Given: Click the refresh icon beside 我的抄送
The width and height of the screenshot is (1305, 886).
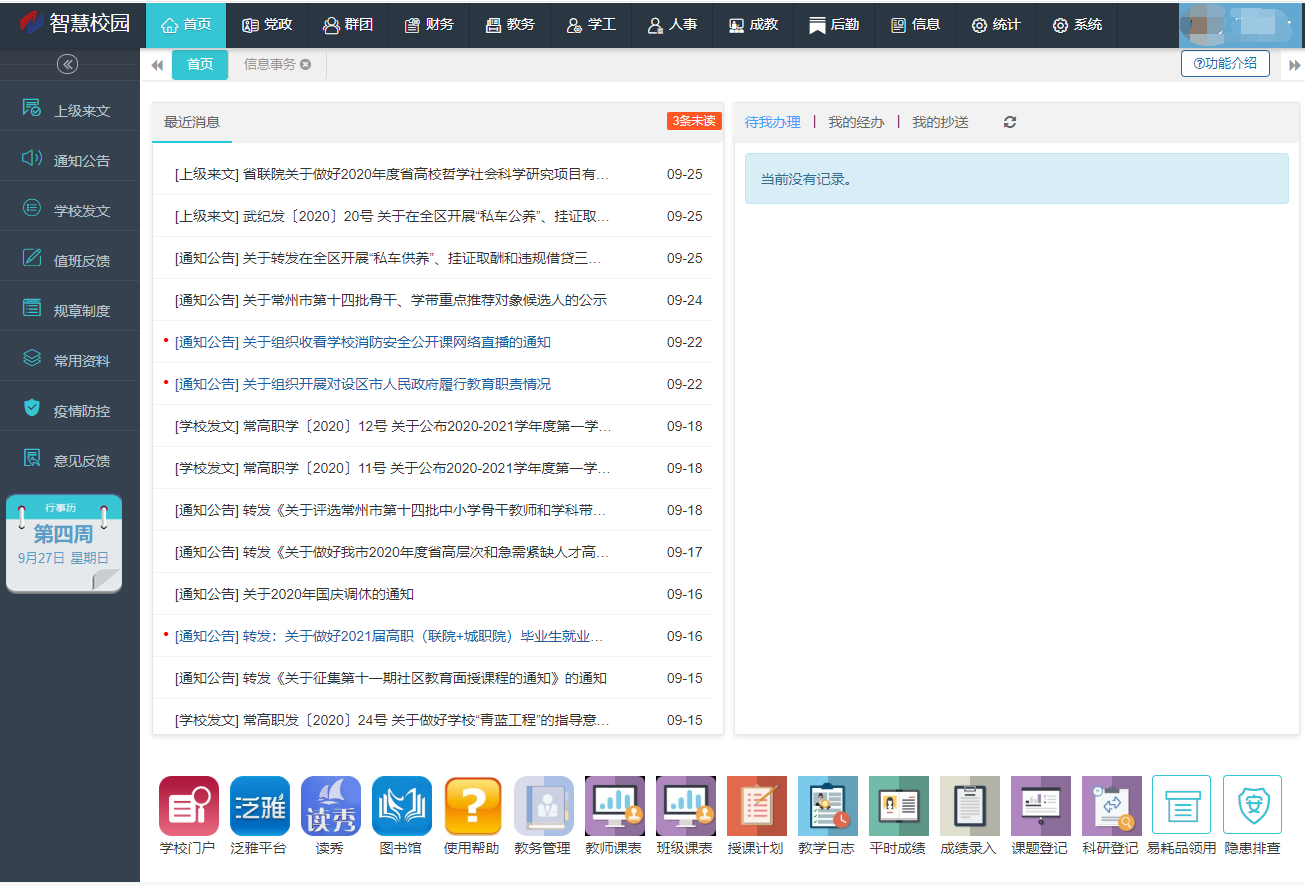Looking at the screenshot, I should [x=1010, y=122].
